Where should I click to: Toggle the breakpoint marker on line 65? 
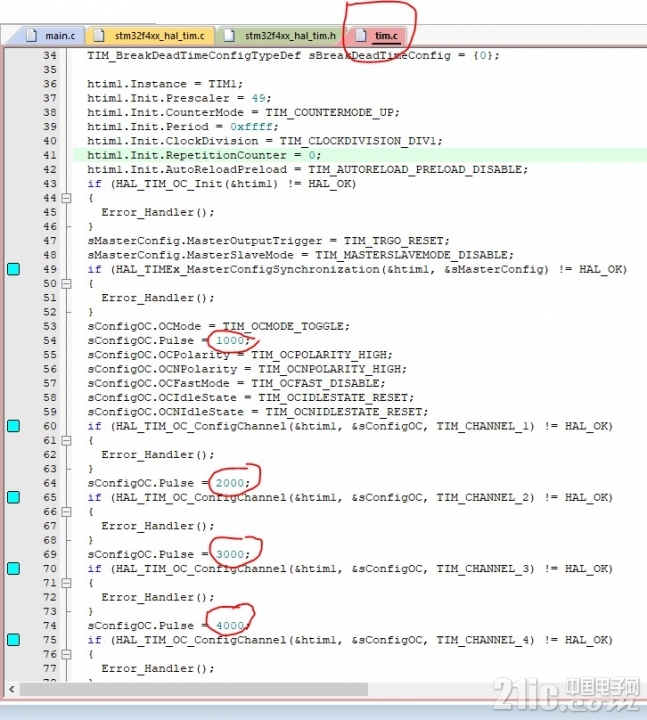(x=14, y=497)
